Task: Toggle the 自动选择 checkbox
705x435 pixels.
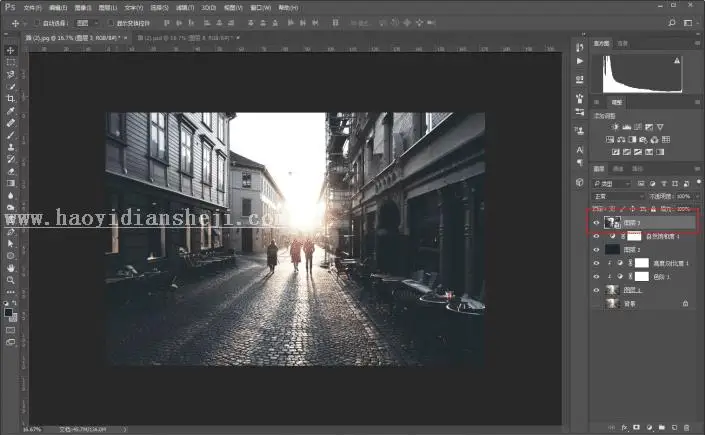Action: [37, 23]
